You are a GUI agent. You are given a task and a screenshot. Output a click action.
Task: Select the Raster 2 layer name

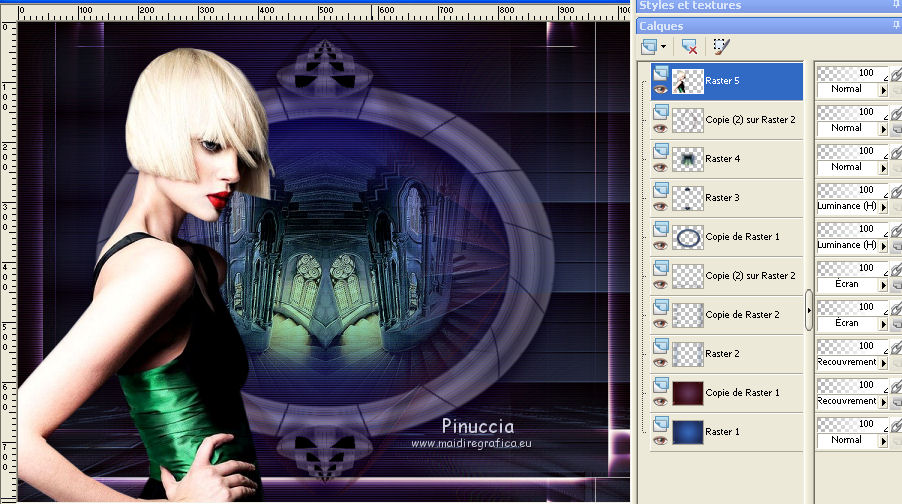pyautogui.click(x=723, y=354)
